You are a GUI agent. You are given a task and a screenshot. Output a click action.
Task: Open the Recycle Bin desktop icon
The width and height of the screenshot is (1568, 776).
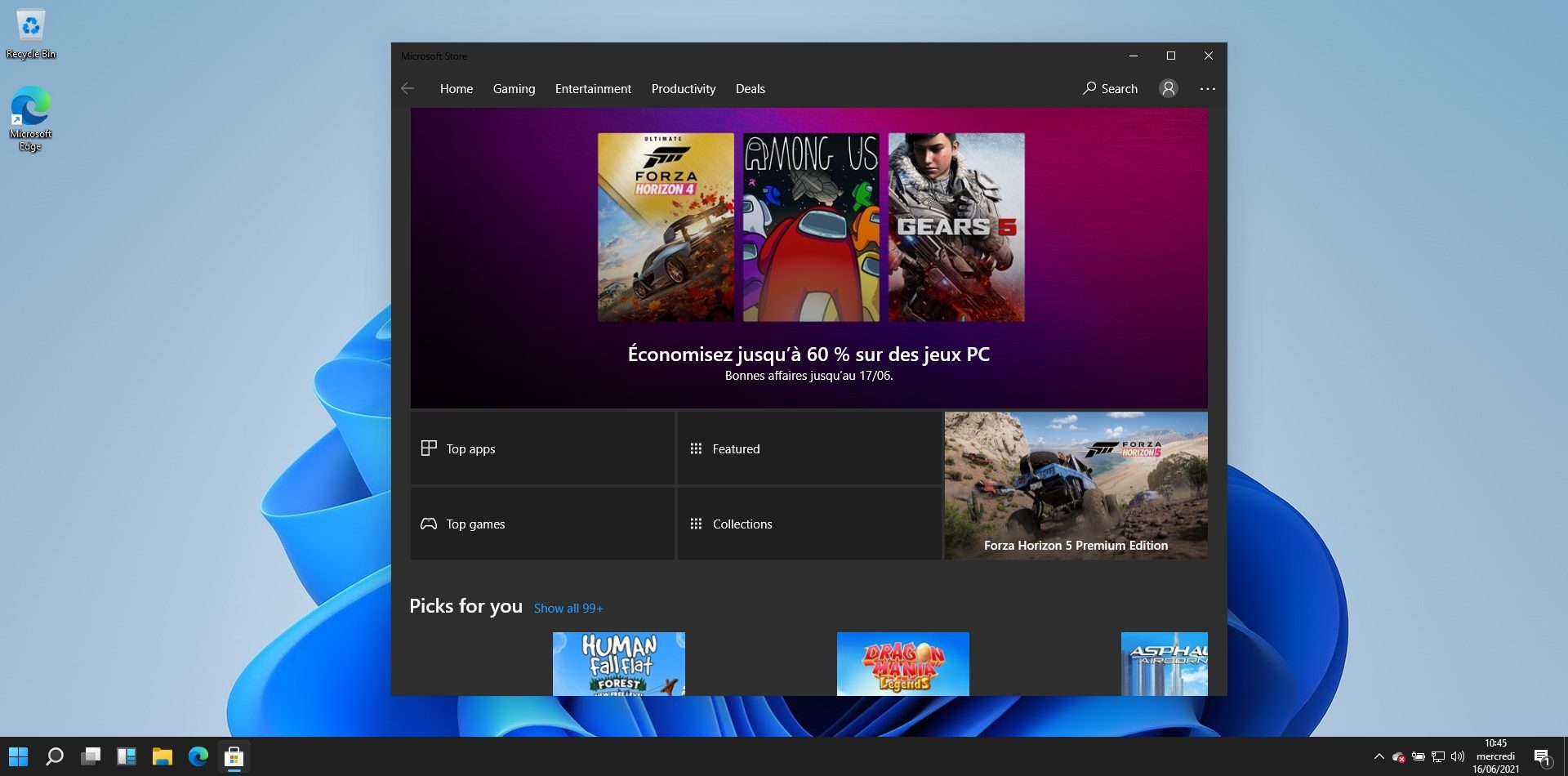[31, 34]
